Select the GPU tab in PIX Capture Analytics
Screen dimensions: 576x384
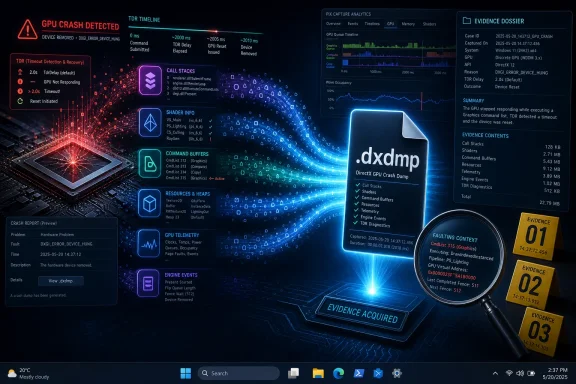390,24
